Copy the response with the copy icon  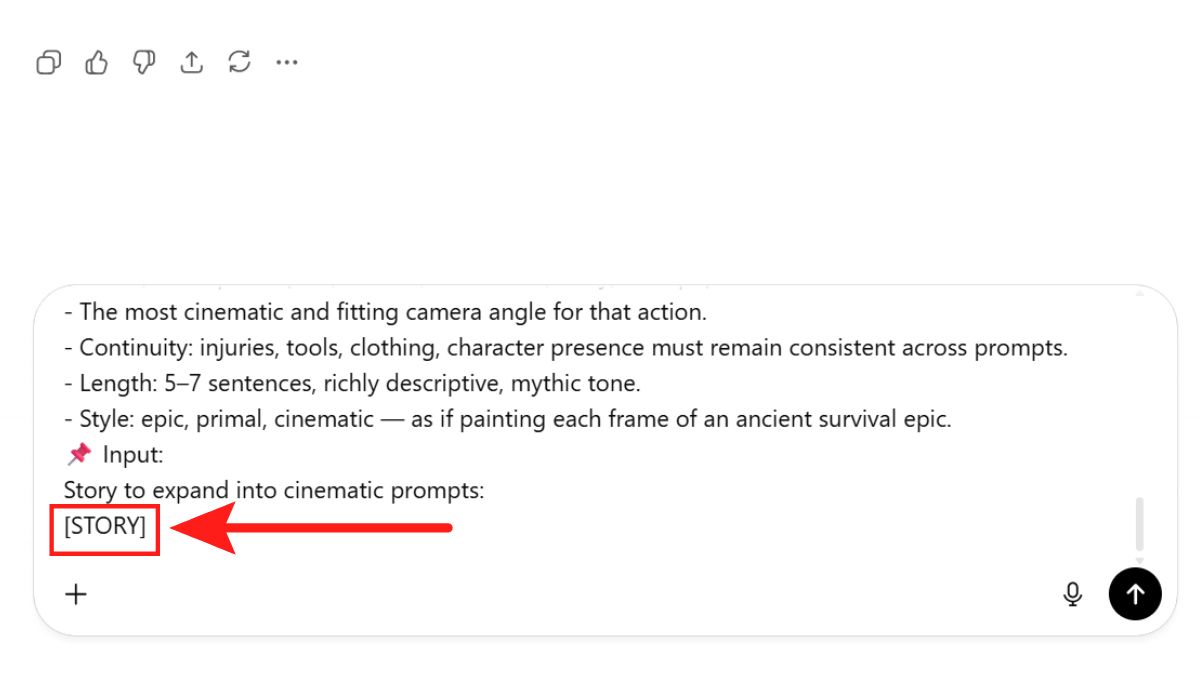coord(48,63)
